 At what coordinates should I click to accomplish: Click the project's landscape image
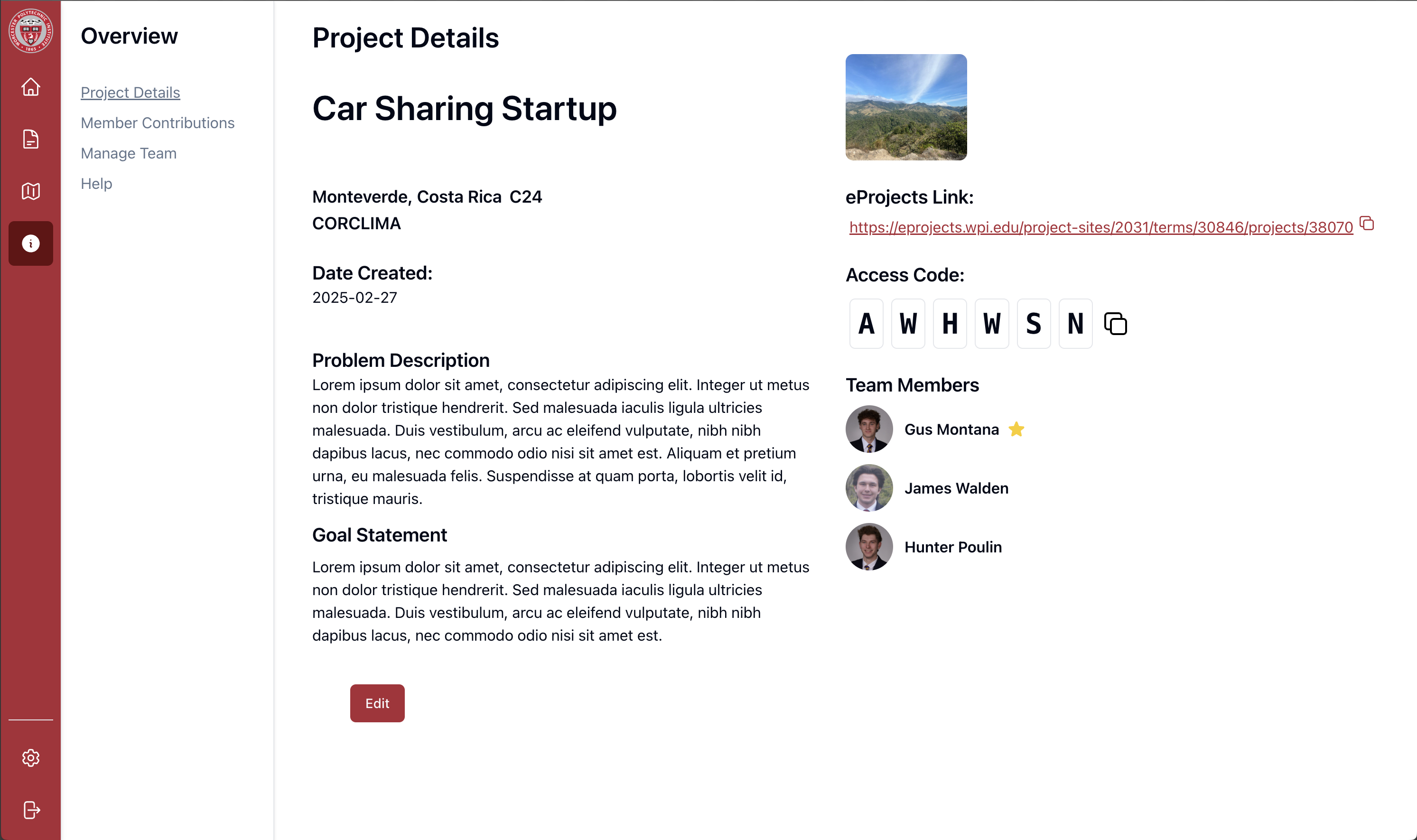pos(906,108)
